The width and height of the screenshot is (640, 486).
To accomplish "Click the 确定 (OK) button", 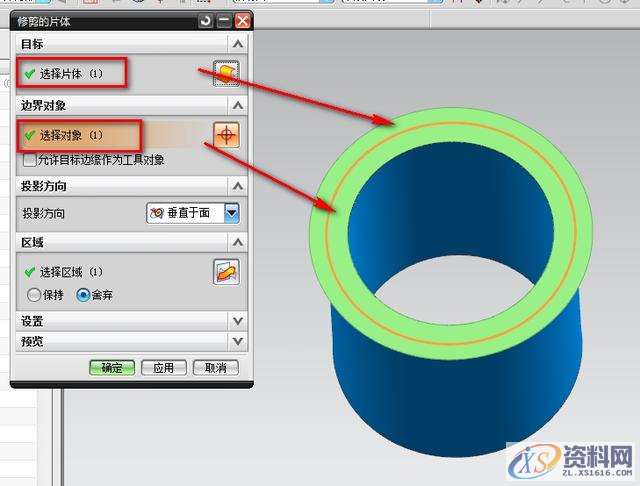I will click(x=111, y=367).
